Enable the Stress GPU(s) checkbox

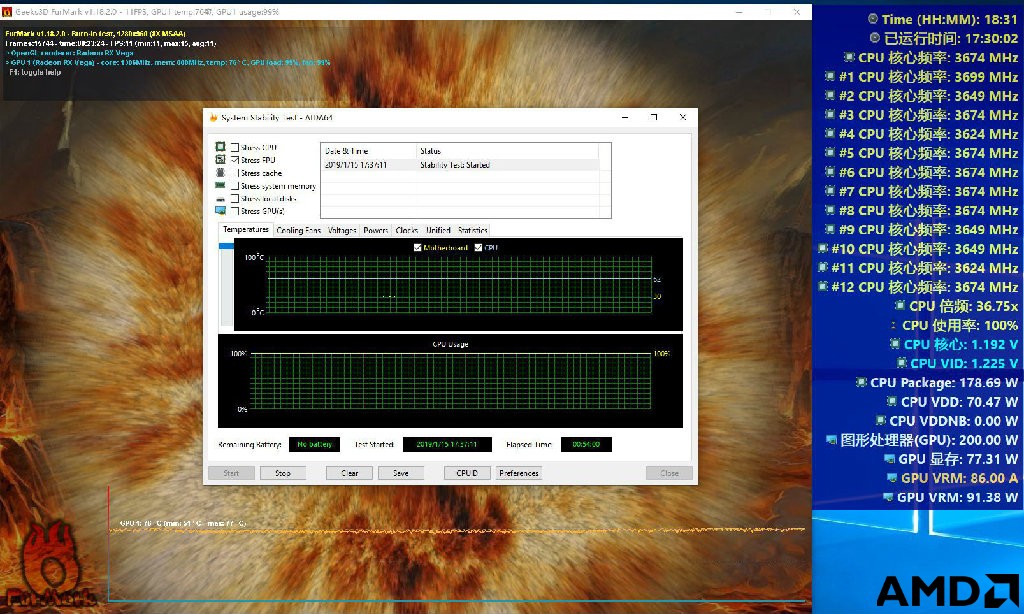pyautogui.click(x=234, y=211)
